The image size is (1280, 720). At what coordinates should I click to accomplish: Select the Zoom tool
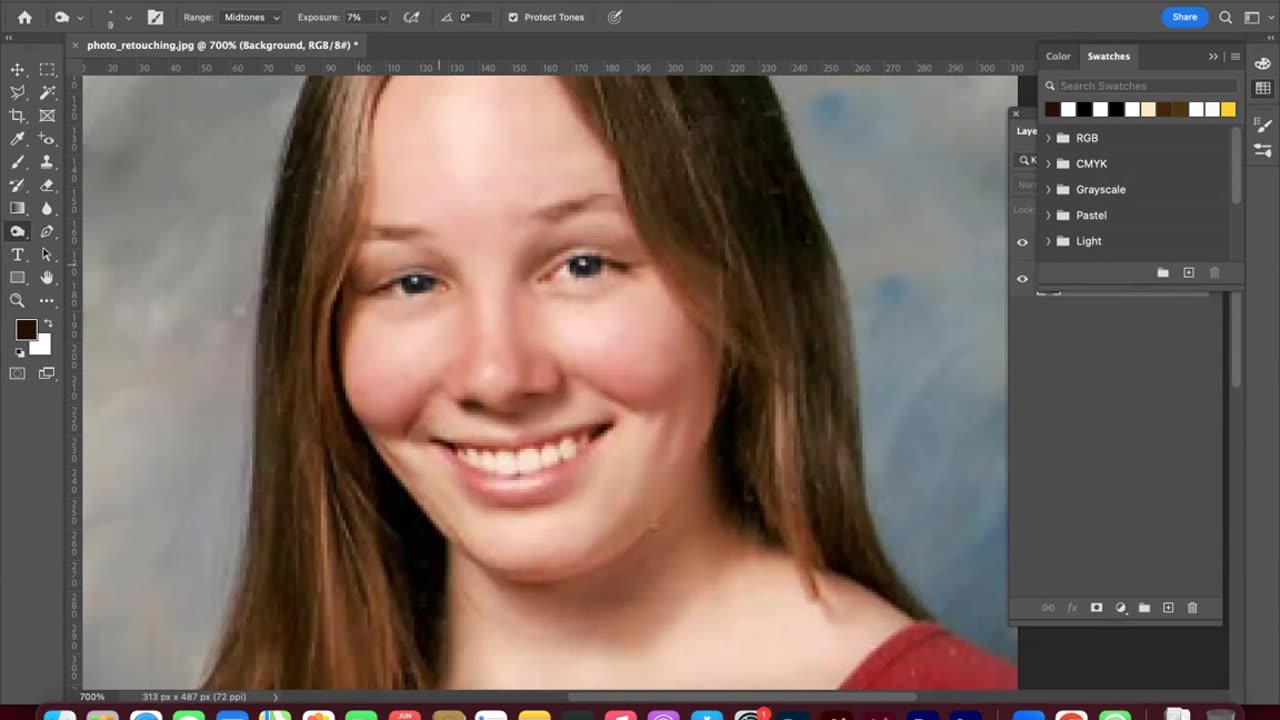tap(18, 301)
